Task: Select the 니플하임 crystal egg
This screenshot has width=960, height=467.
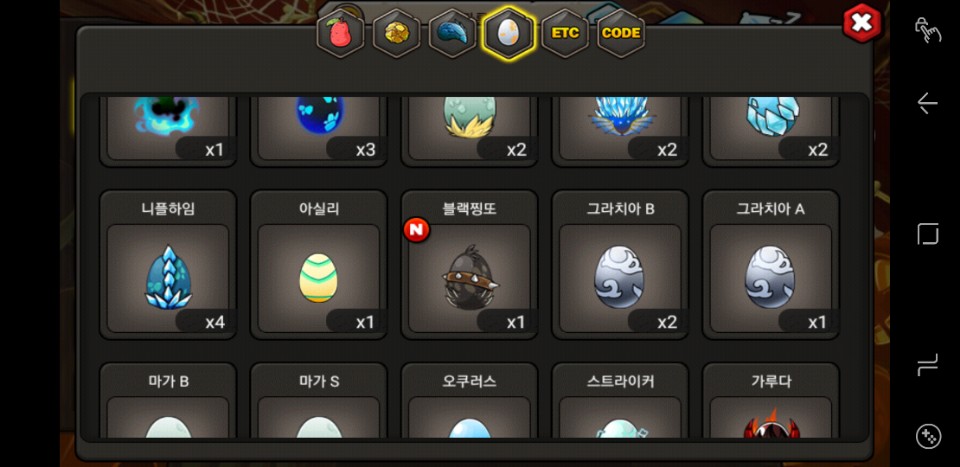Action: (168, 264)
